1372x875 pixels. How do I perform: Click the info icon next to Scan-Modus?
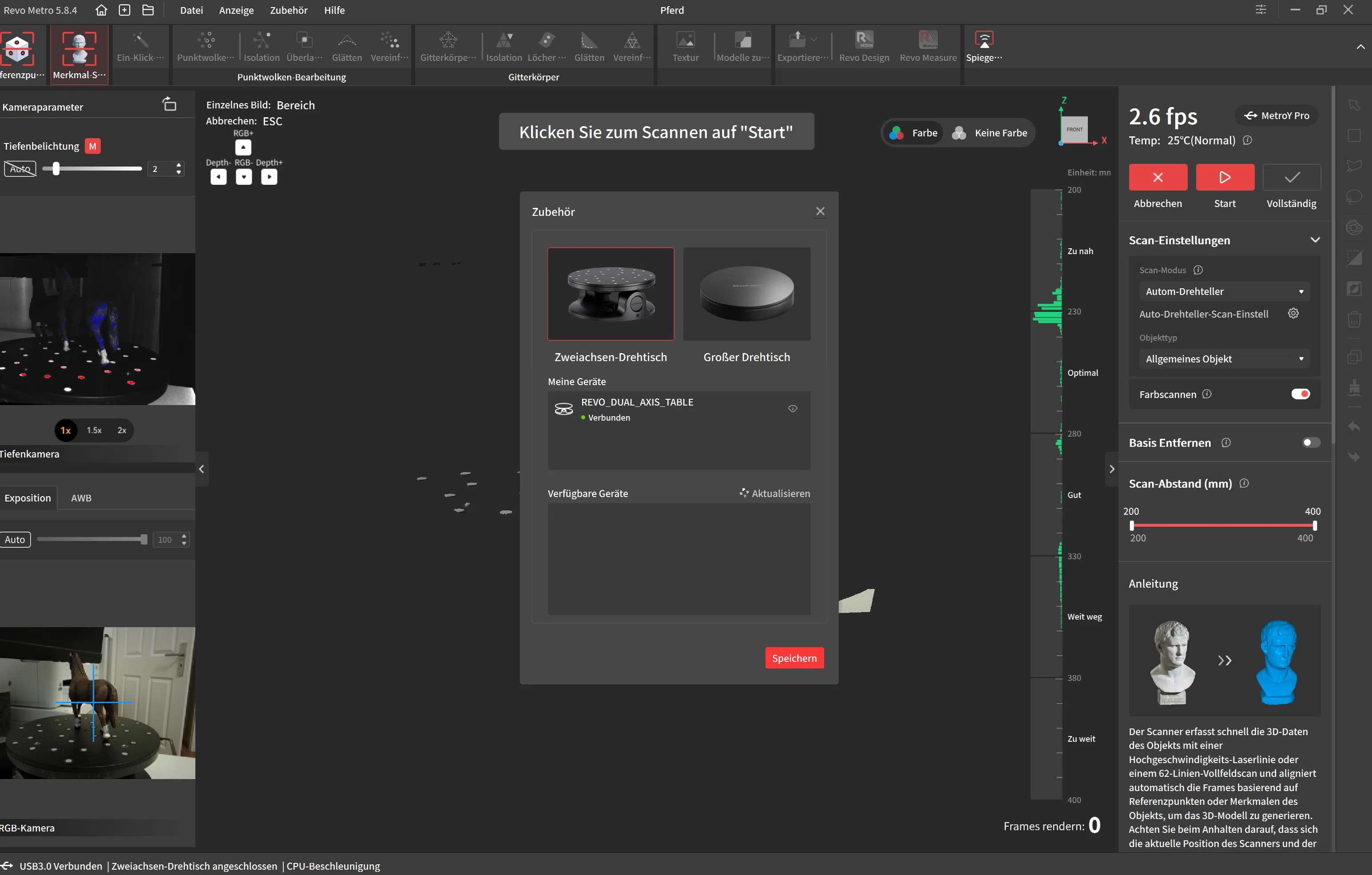pyautogui.click(x=1198, y=270)
